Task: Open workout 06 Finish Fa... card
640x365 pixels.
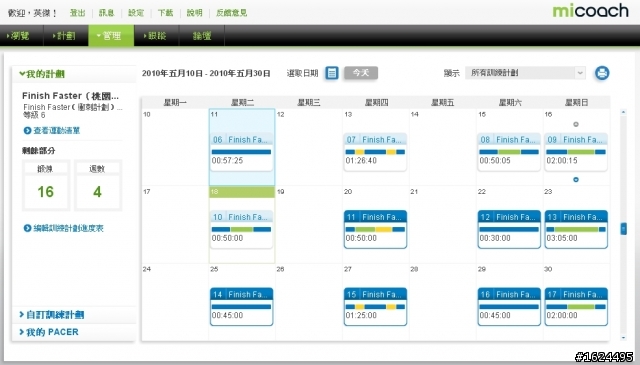Action: 242,152
